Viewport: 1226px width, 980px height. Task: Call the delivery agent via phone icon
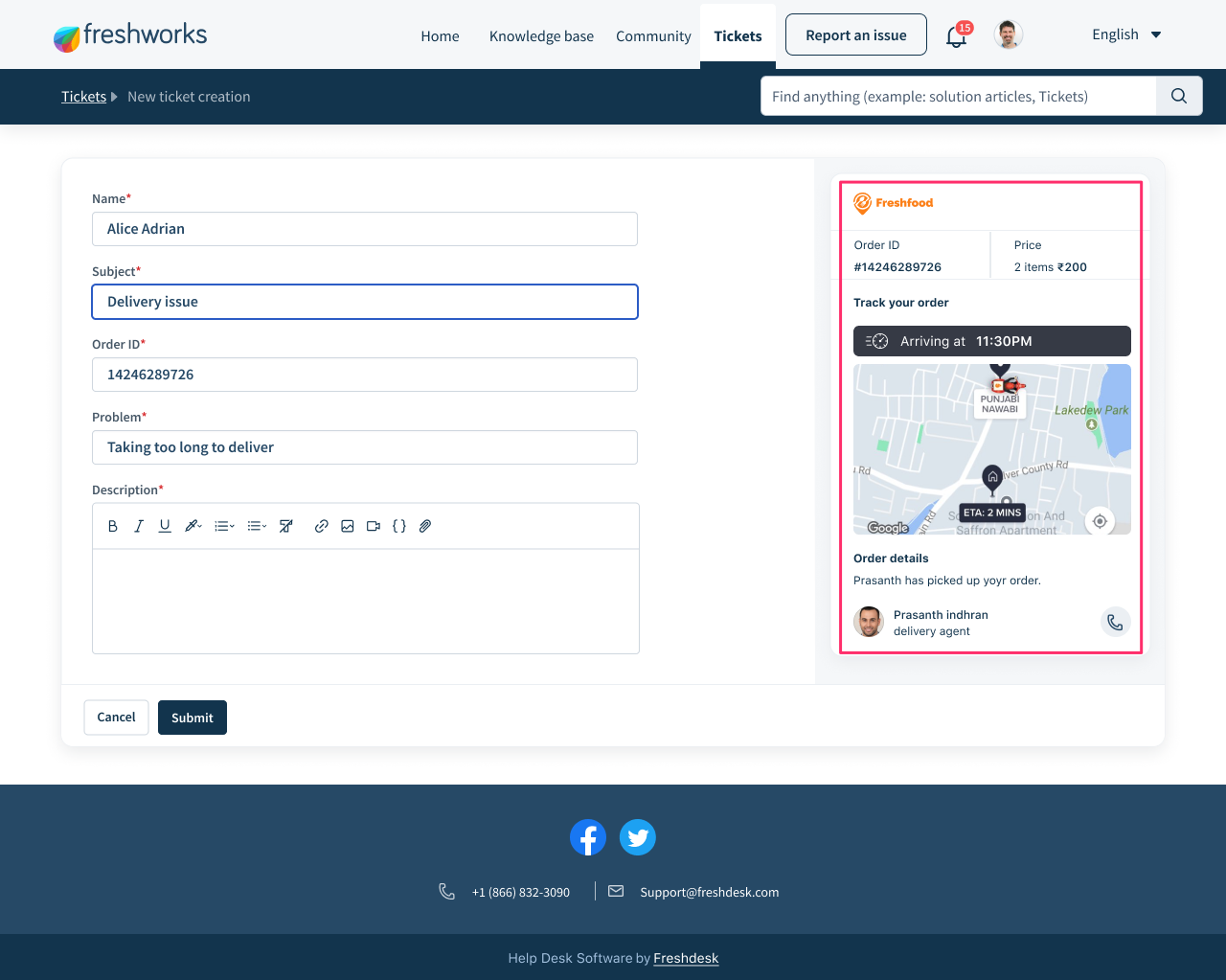click(x=1115, y=622)
